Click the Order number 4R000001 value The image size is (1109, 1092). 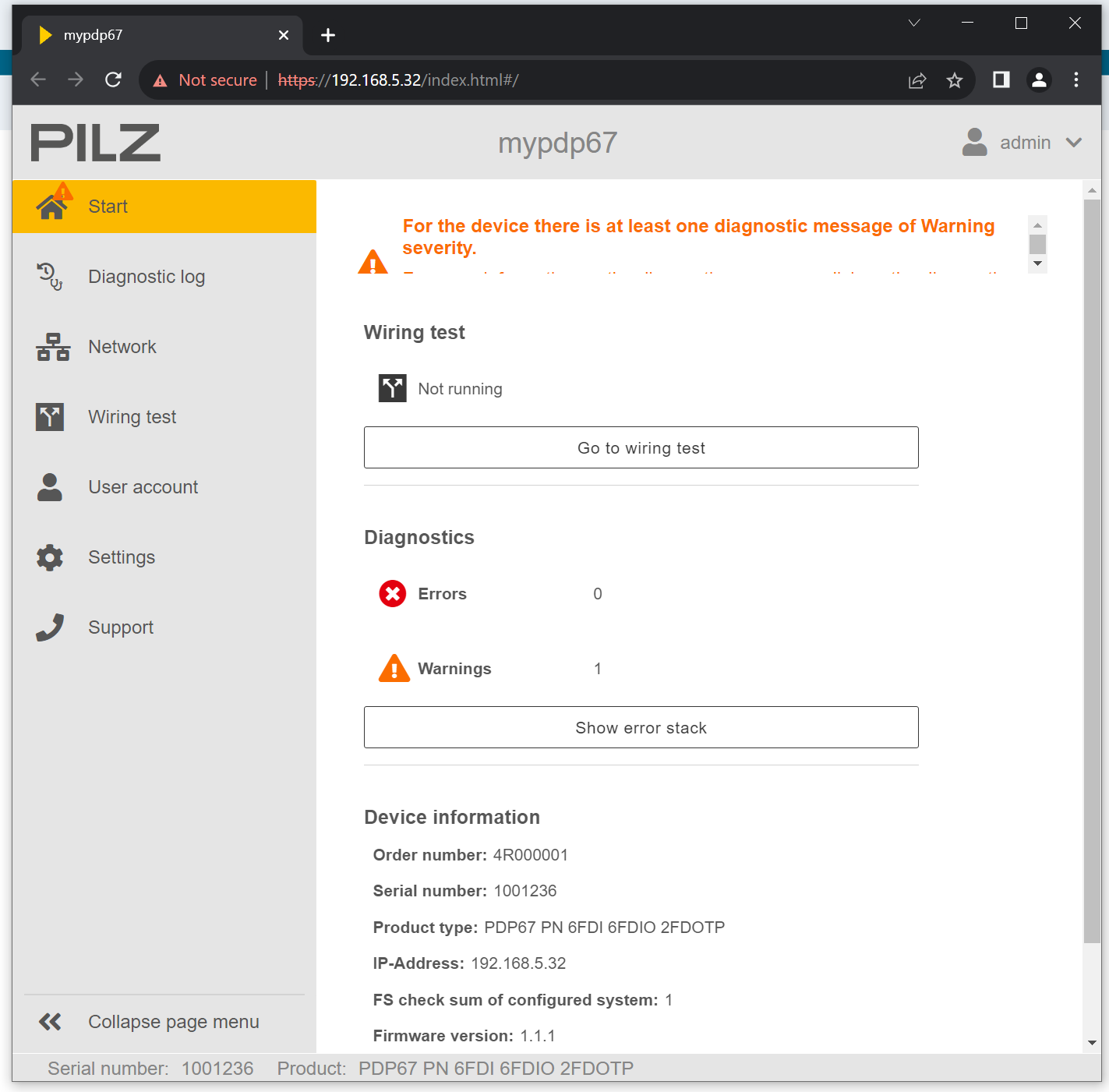tap(531, 855)
